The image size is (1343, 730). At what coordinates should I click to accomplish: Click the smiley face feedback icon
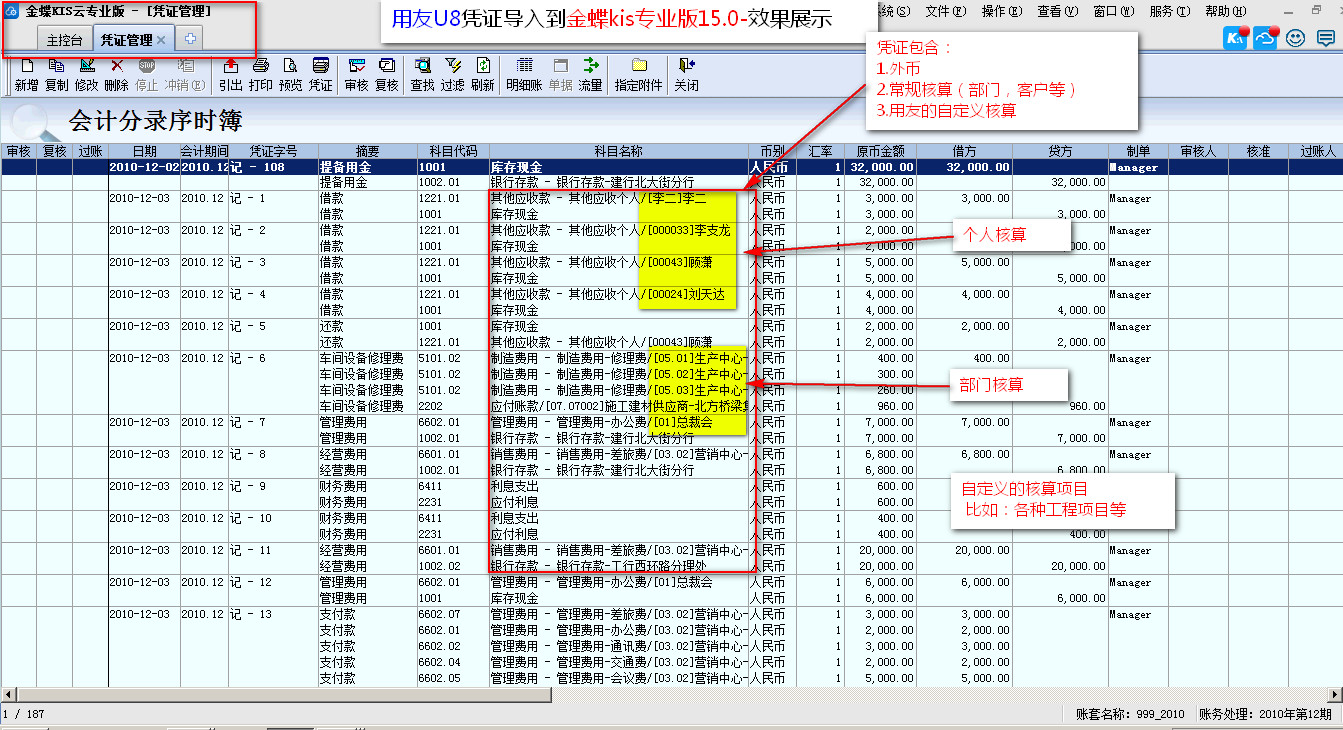[x=1296, y=38]
